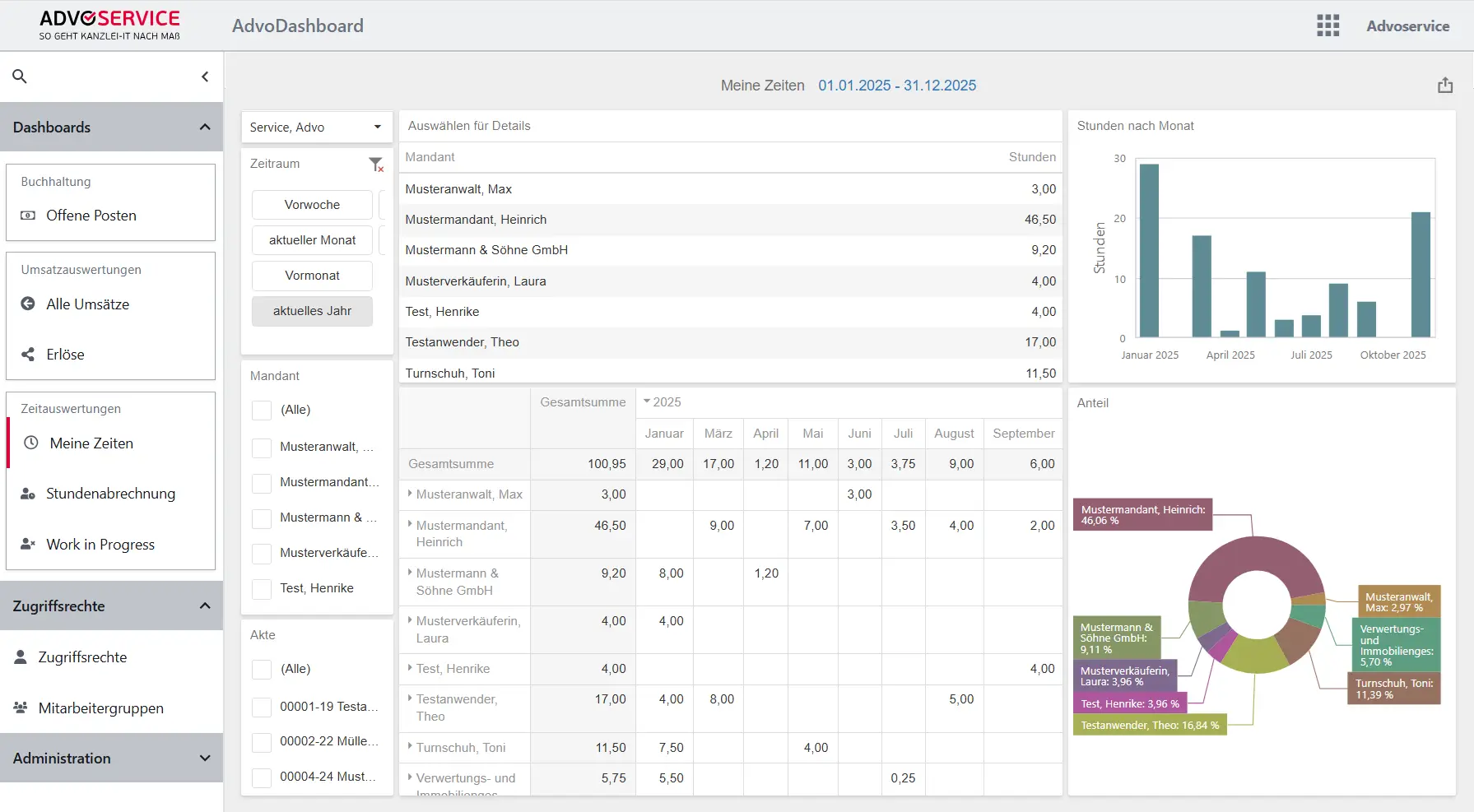
Task: Click the export icon above the charts
Action: point(1445,85)
